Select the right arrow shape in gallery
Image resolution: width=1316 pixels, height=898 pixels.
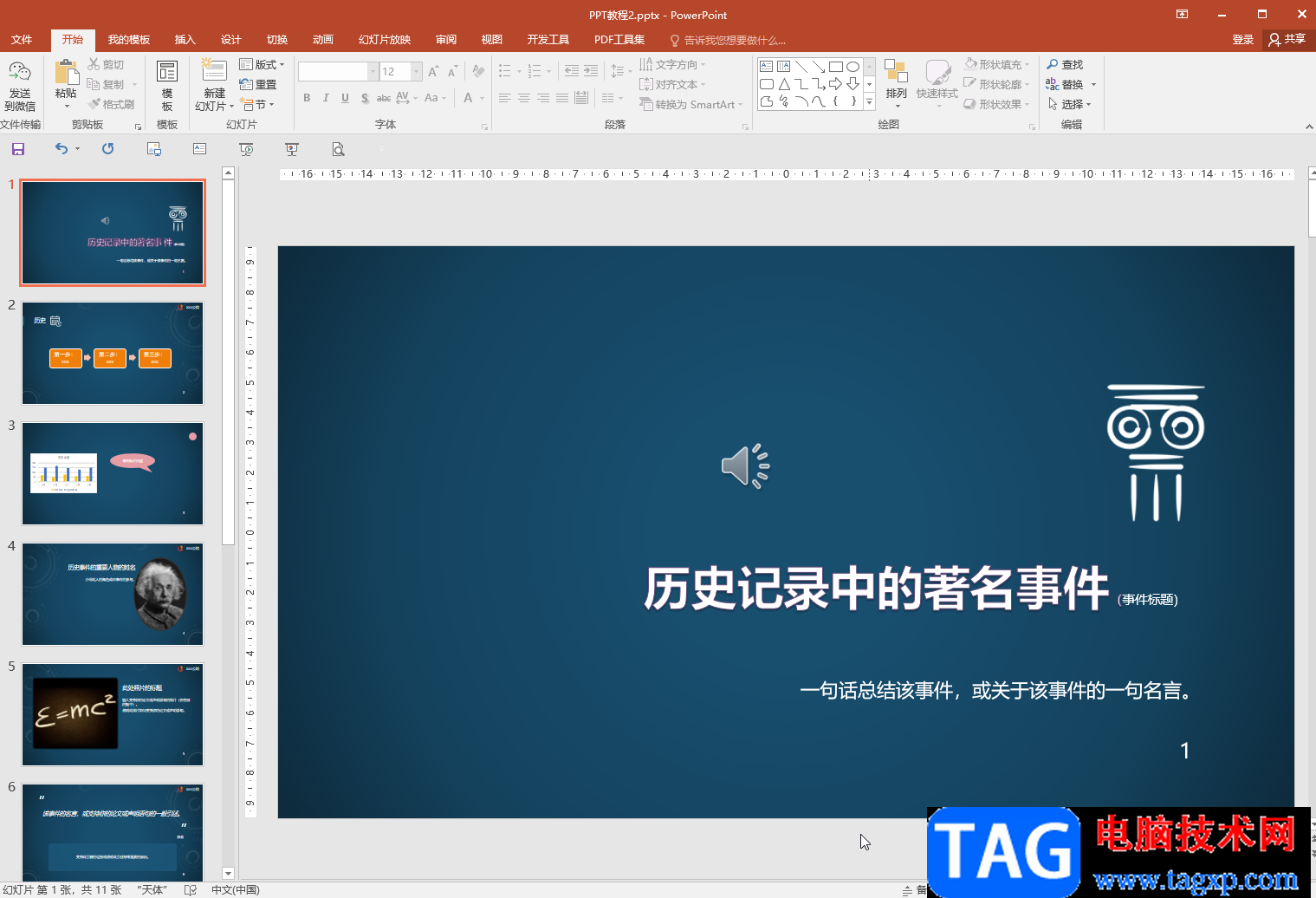click(835, 84)
